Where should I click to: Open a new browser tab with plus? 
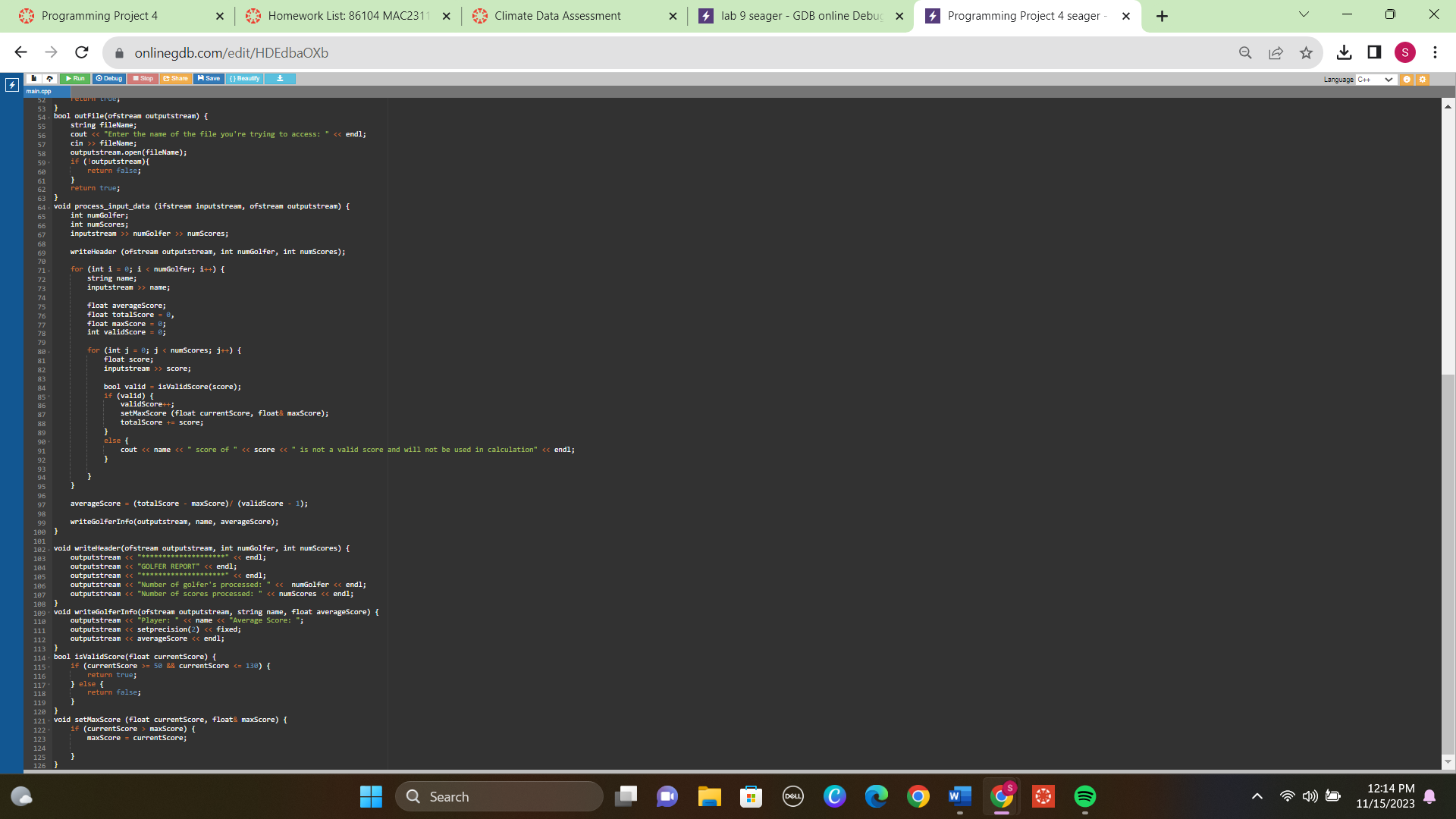click(1162, 16)
